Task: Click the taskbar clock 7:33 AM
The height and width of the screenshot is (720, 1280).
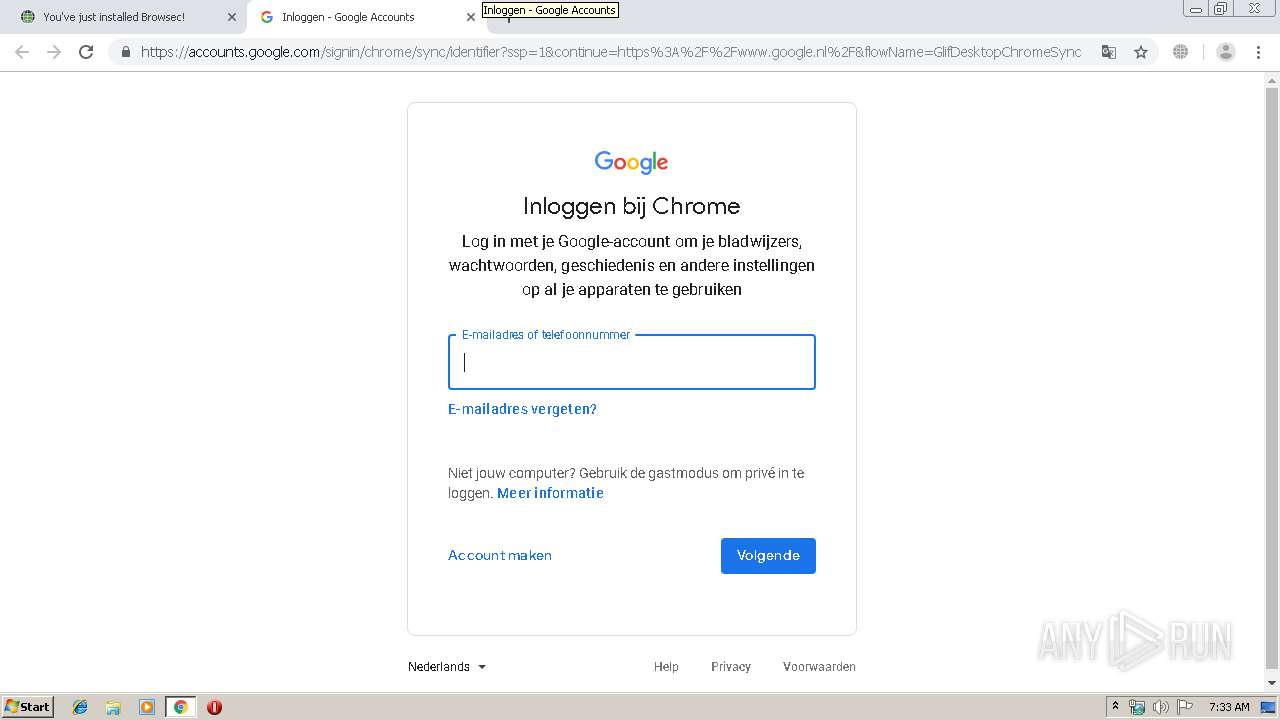Action: tap(1229, 707)
